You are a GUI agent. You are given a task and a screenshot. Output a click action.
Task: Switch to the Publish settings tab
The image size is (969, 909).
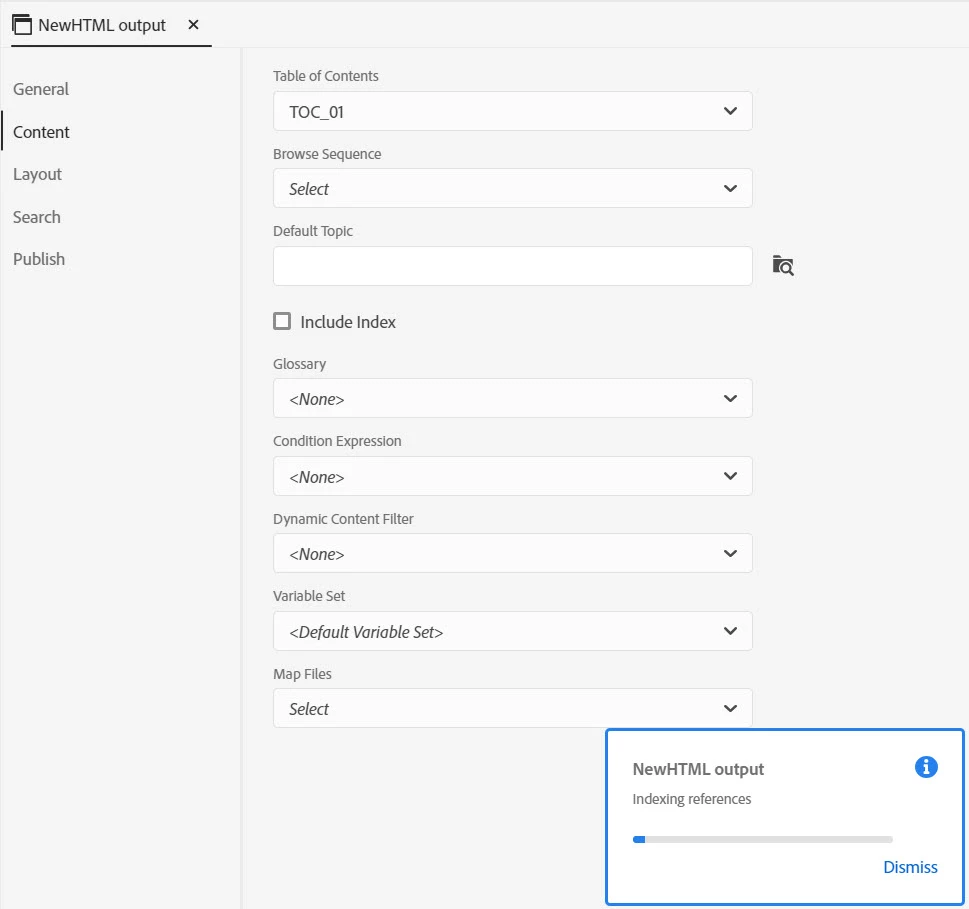[x=39, y=259]
